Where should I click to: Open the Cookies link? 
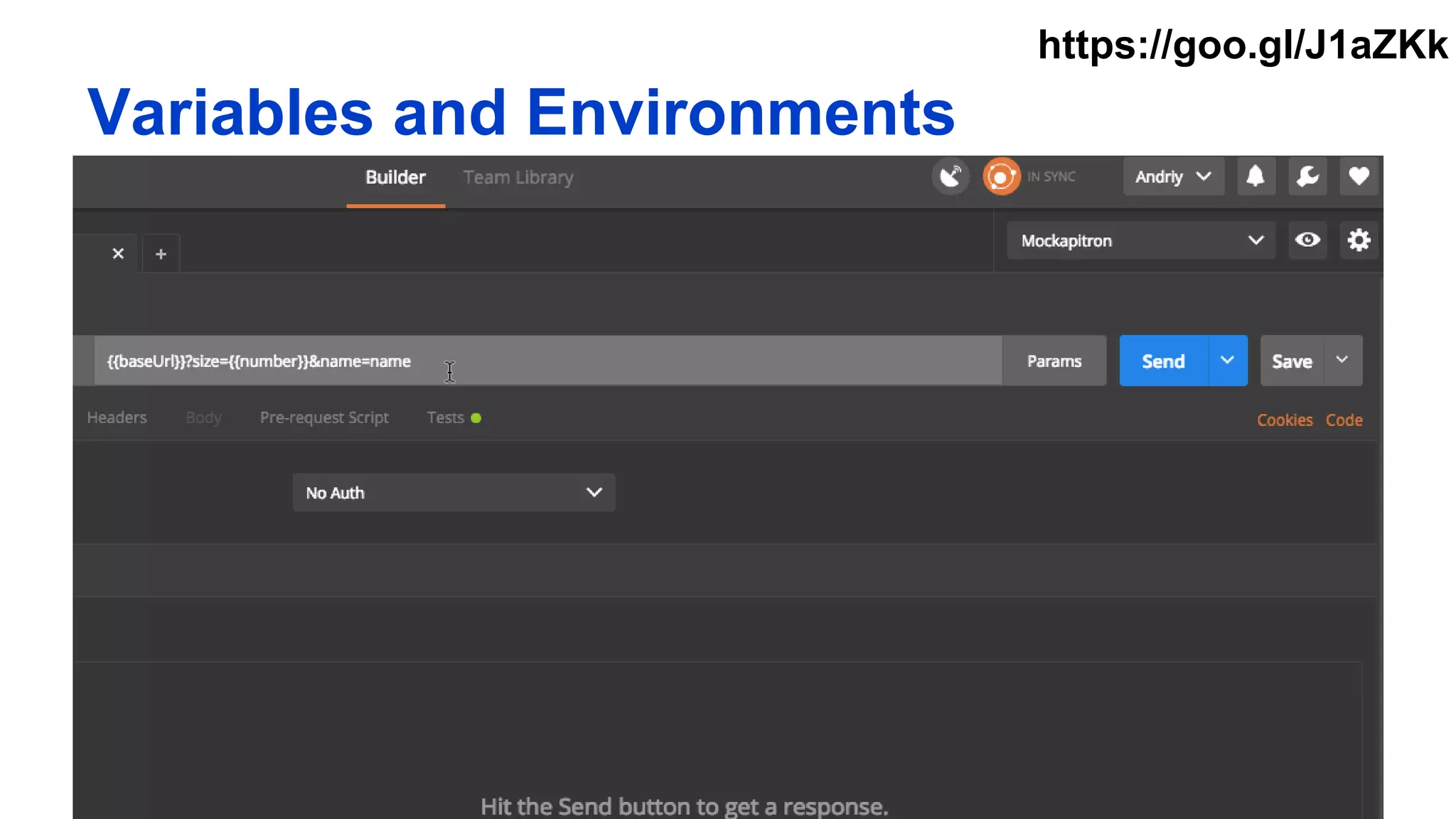[x=1285, y=420]
